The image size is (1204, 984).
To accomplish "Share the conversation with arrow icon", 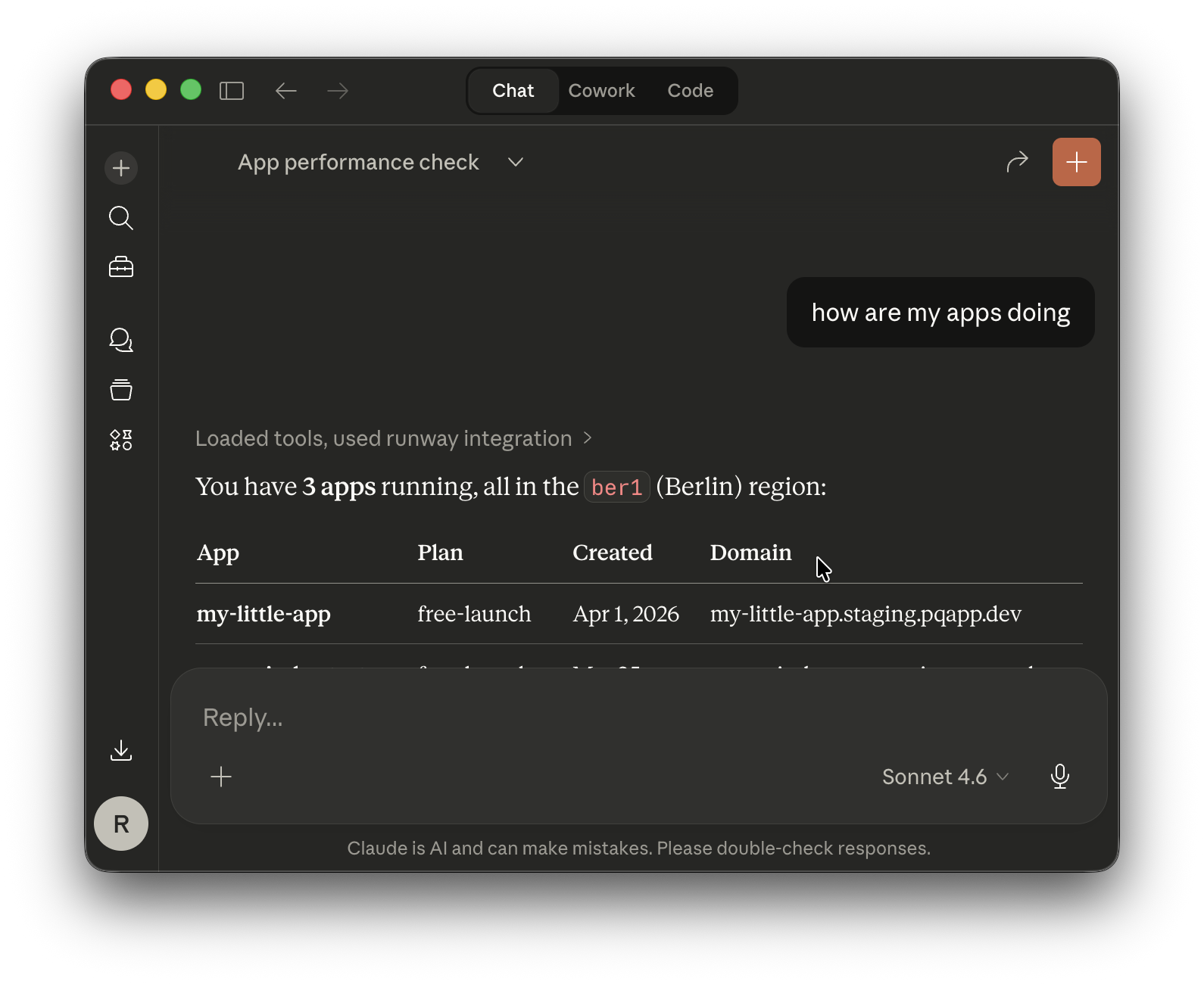I will tap(1017, 161).
